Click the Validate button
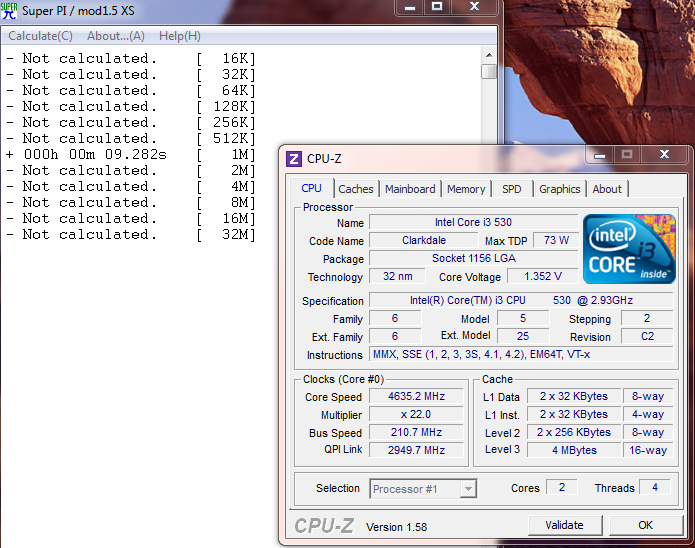695x548 pixels. tap(564, 525)
